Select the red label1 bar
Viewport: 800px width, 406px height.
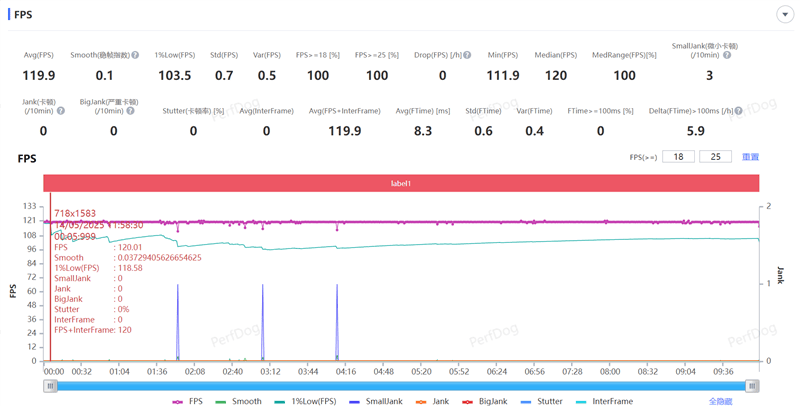click(x=401, y=183)
